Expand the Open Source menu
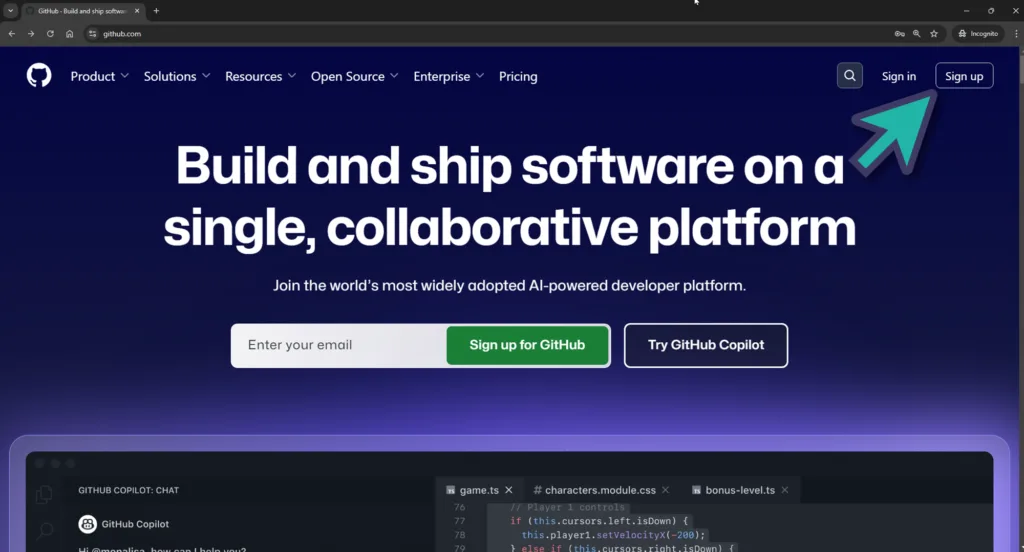The height and width of the screenshot is (552, 1024). pyautogui.click(x=355, y=76)
